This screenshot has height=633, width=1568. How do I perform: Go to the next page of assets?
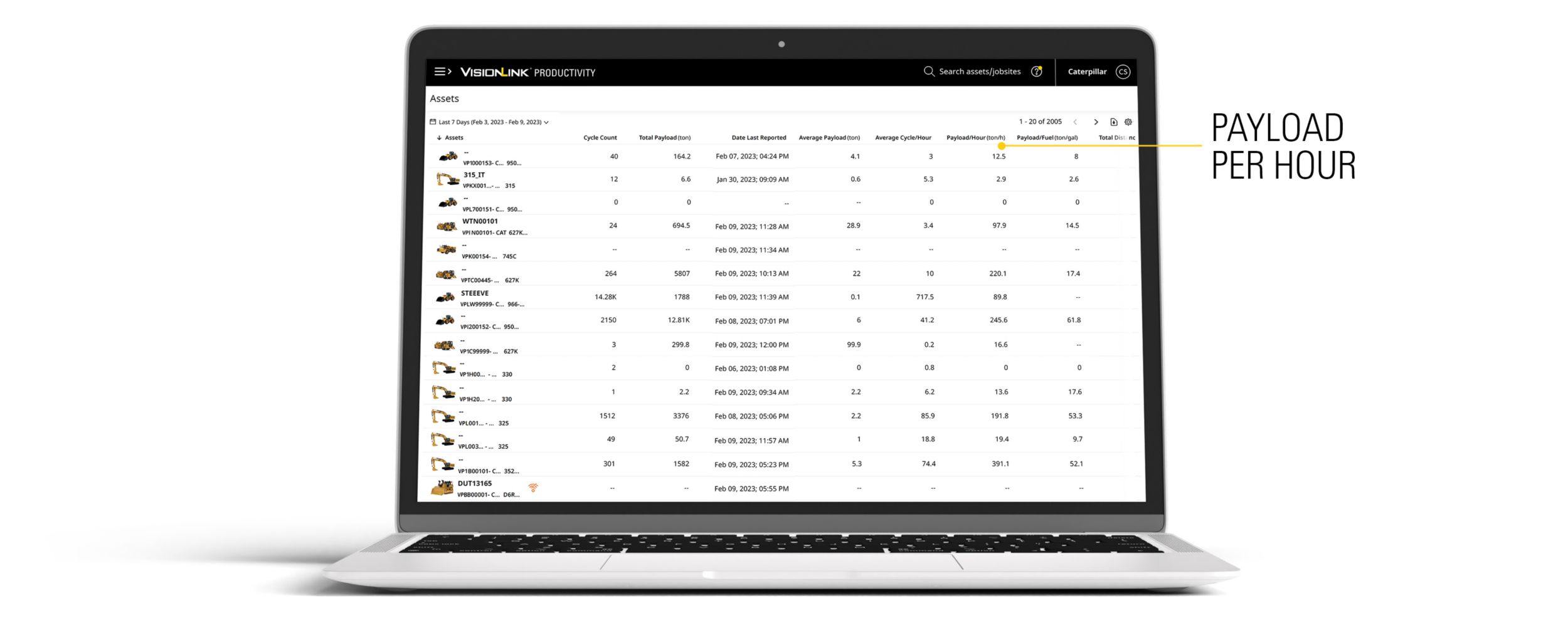click(x=1096, y=122)
